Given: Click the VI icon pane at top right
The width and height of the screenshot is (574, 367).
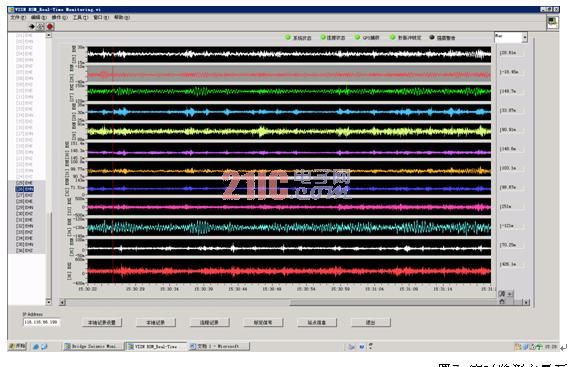Looking at the screenshot, I should point(552,22).
